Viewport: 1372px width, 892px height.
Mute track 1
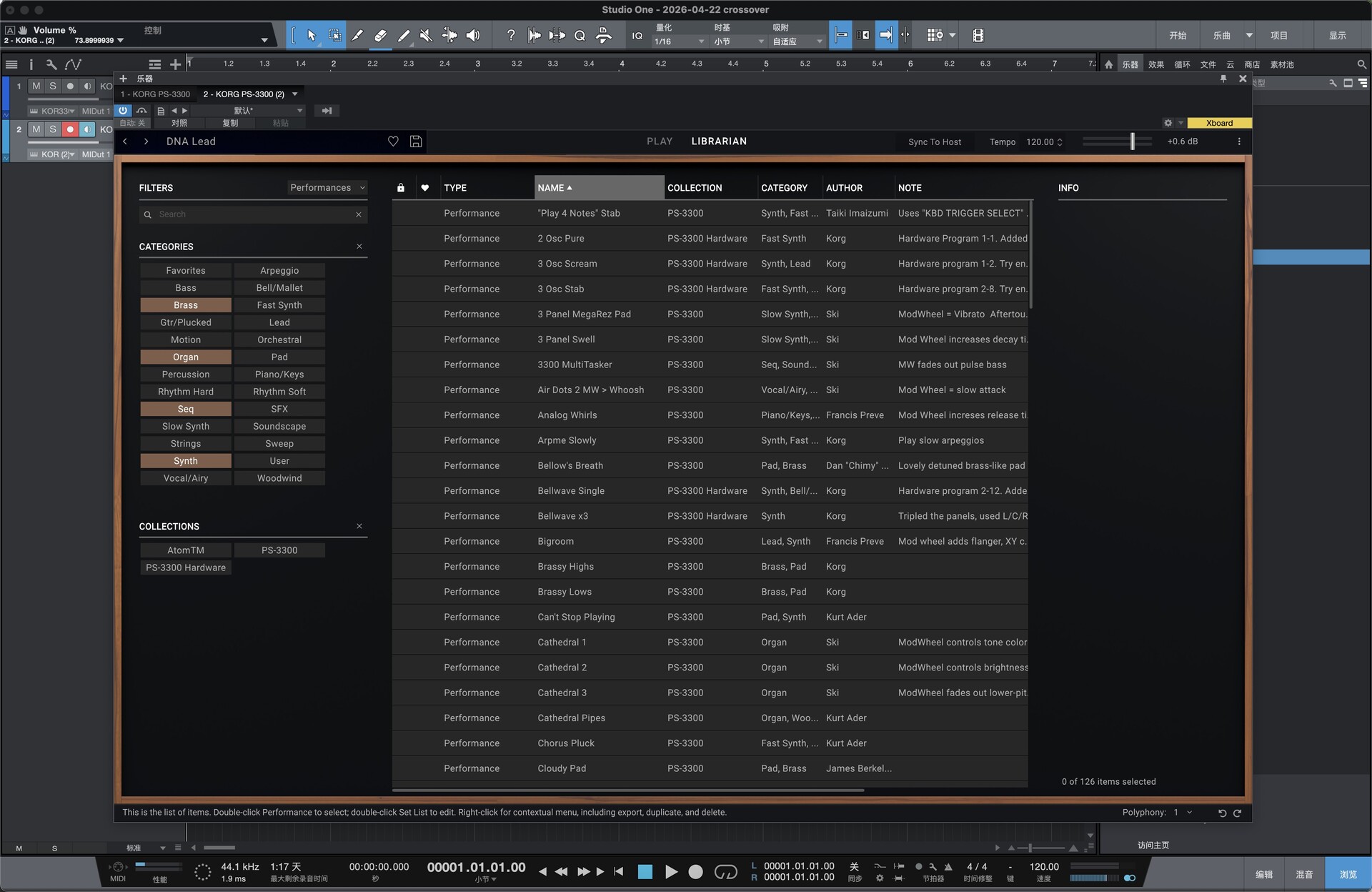(36, 86)
